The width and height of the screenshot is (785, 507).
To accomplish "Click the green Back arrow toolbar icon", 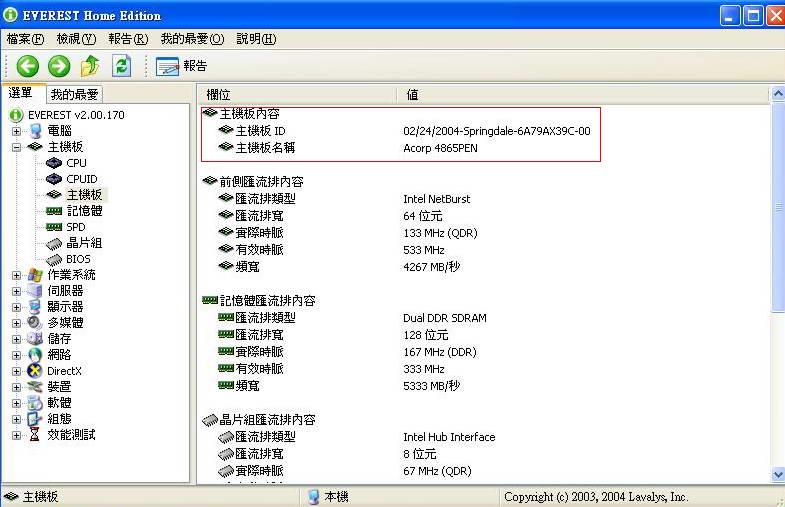I will point(28,66).
